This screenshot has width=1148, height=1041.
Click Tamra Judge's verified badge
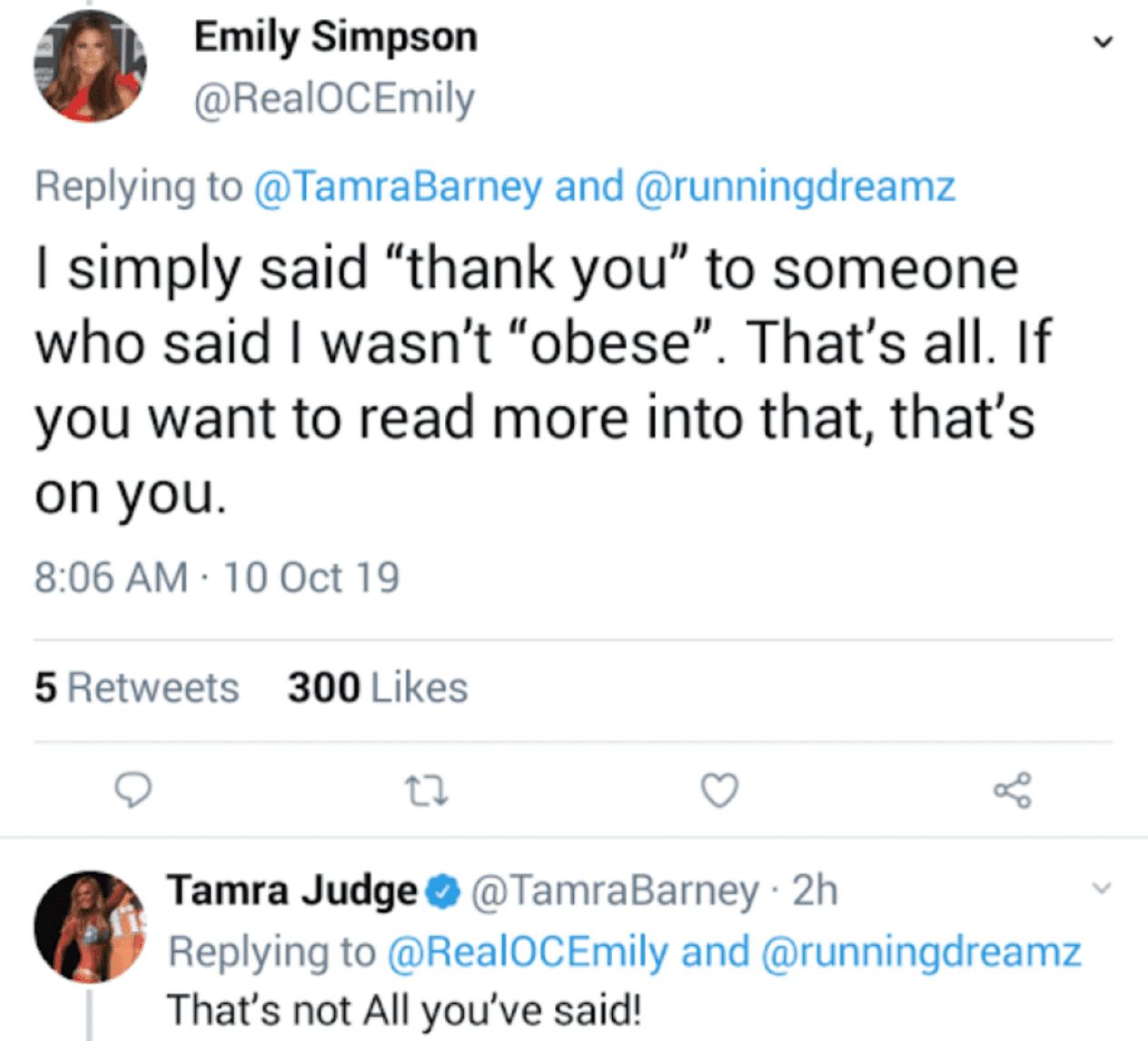444,892
